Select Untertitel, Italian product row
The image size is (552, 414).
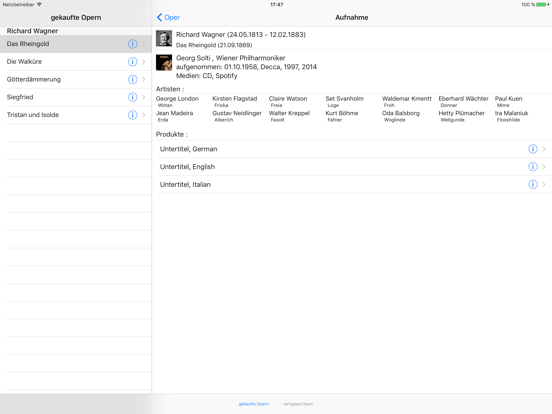pyautogui.click(x=352, y=184)
